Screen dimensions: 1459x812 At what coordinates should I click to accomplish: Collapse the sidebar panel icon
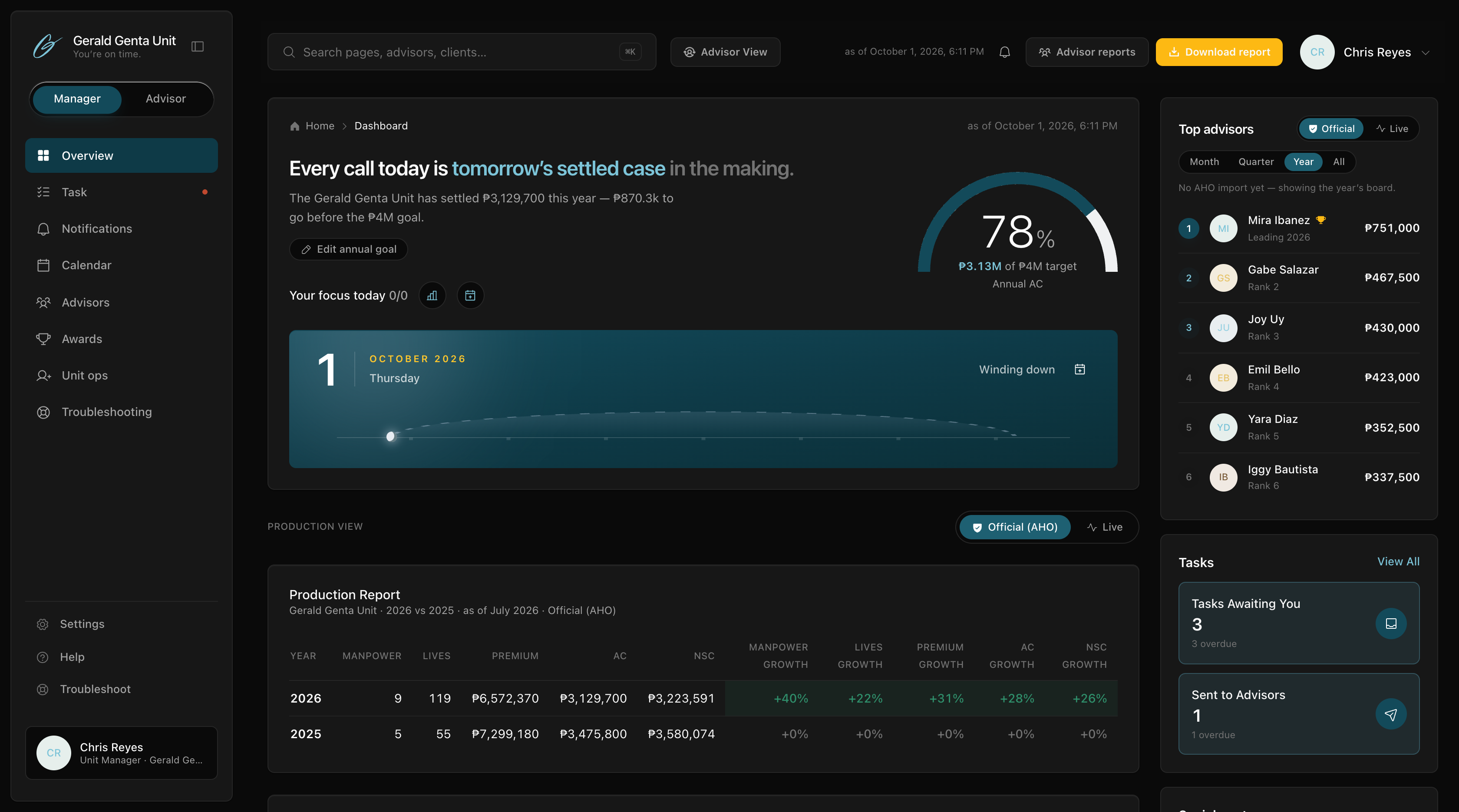point(198,46)
